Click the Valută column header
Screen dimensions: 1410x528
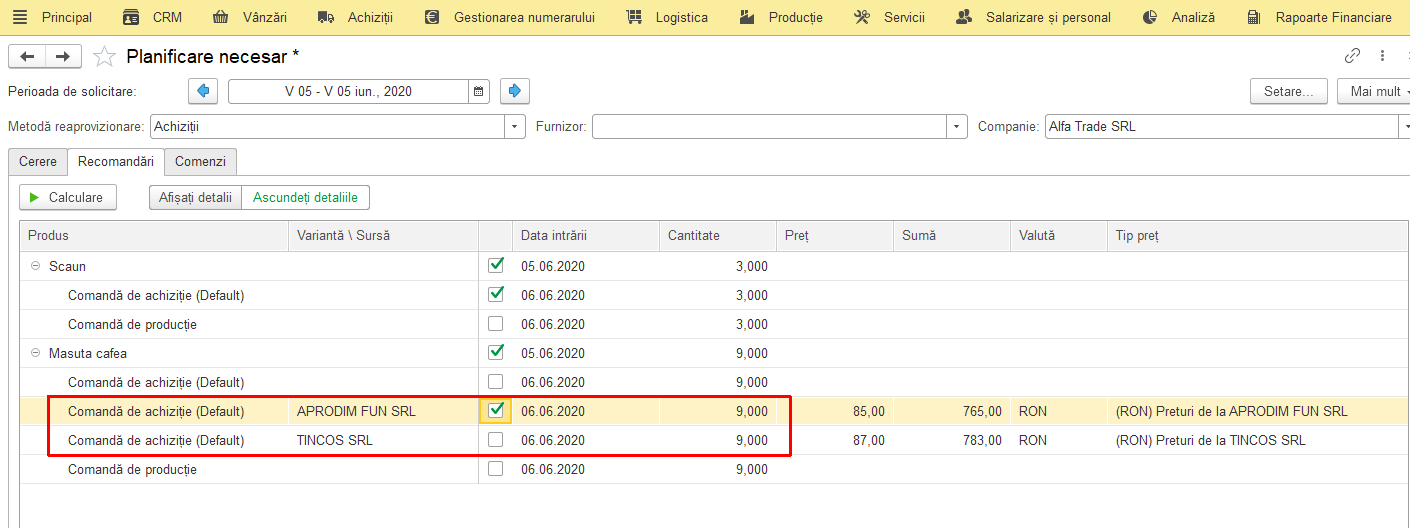pyautogui.click(x=1058, y=236)
